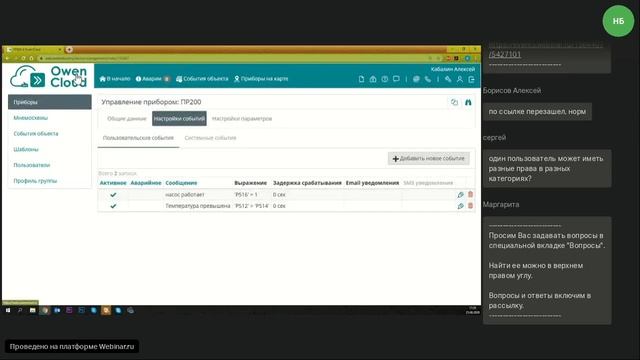Viewport: 640px width, 360px height.
Task: Open 'Приборы на карте' in top menu
Action: tap(261, 79)
